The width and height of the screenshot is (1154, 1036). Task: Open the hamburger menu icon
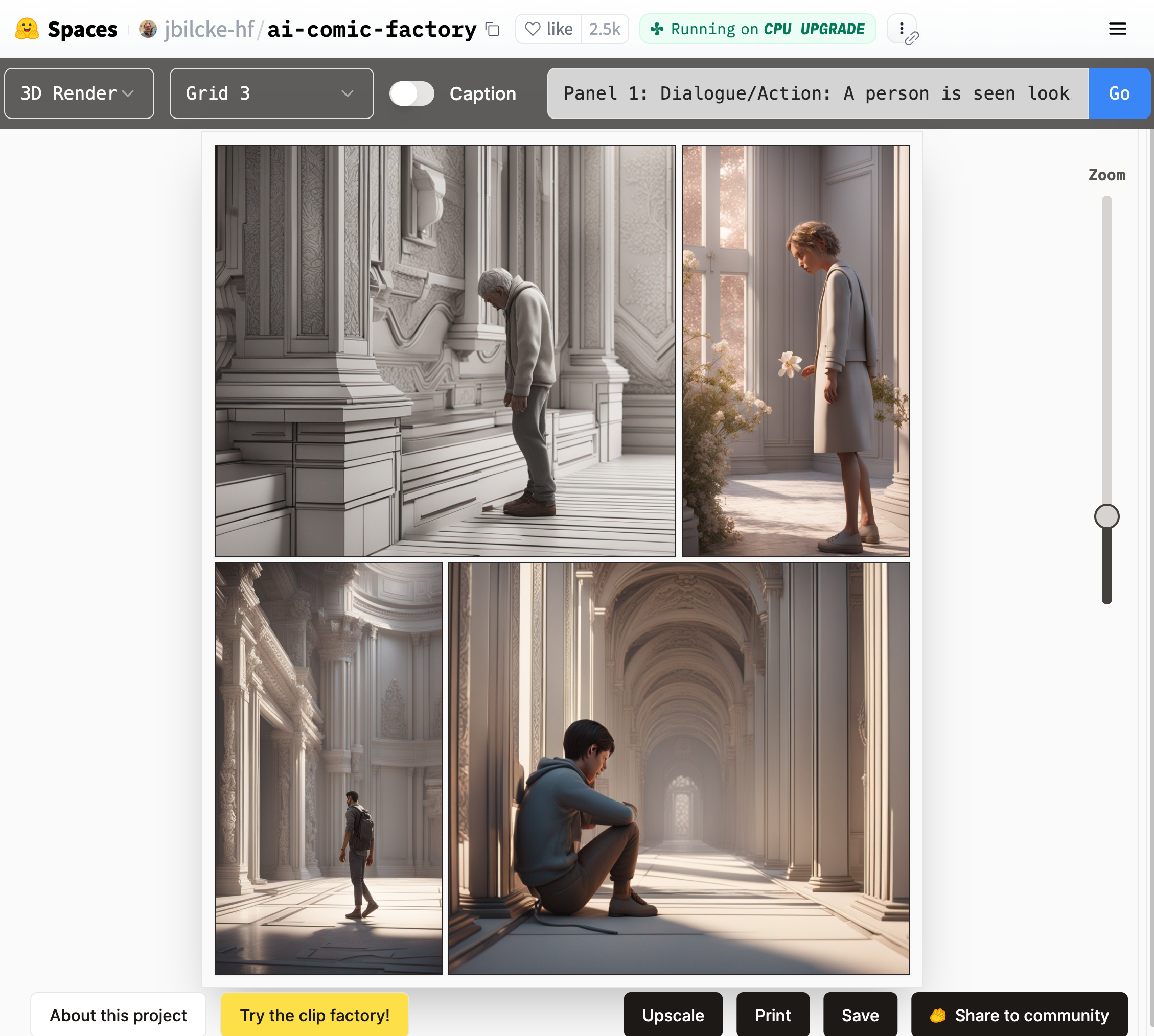tap(1117, 29)
